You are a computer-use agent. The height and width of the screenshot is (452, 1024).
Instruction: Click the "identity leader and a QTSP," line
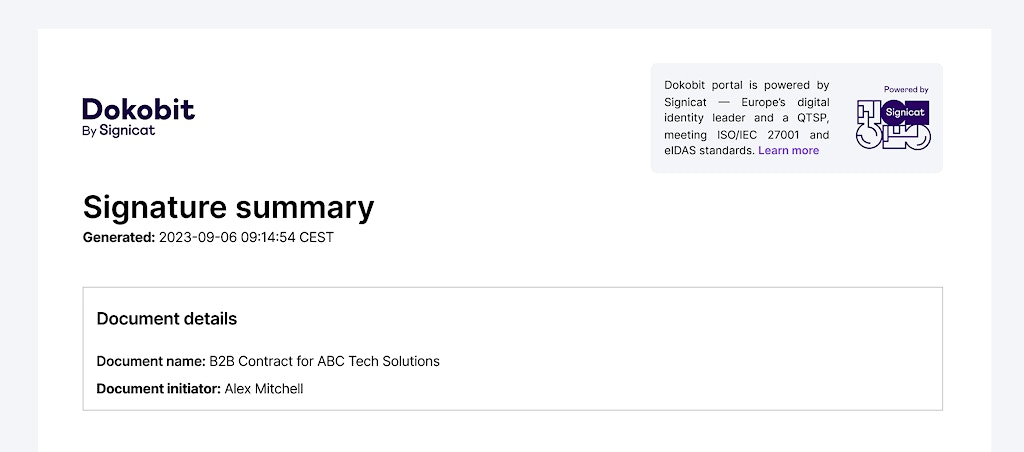[746, 118]
